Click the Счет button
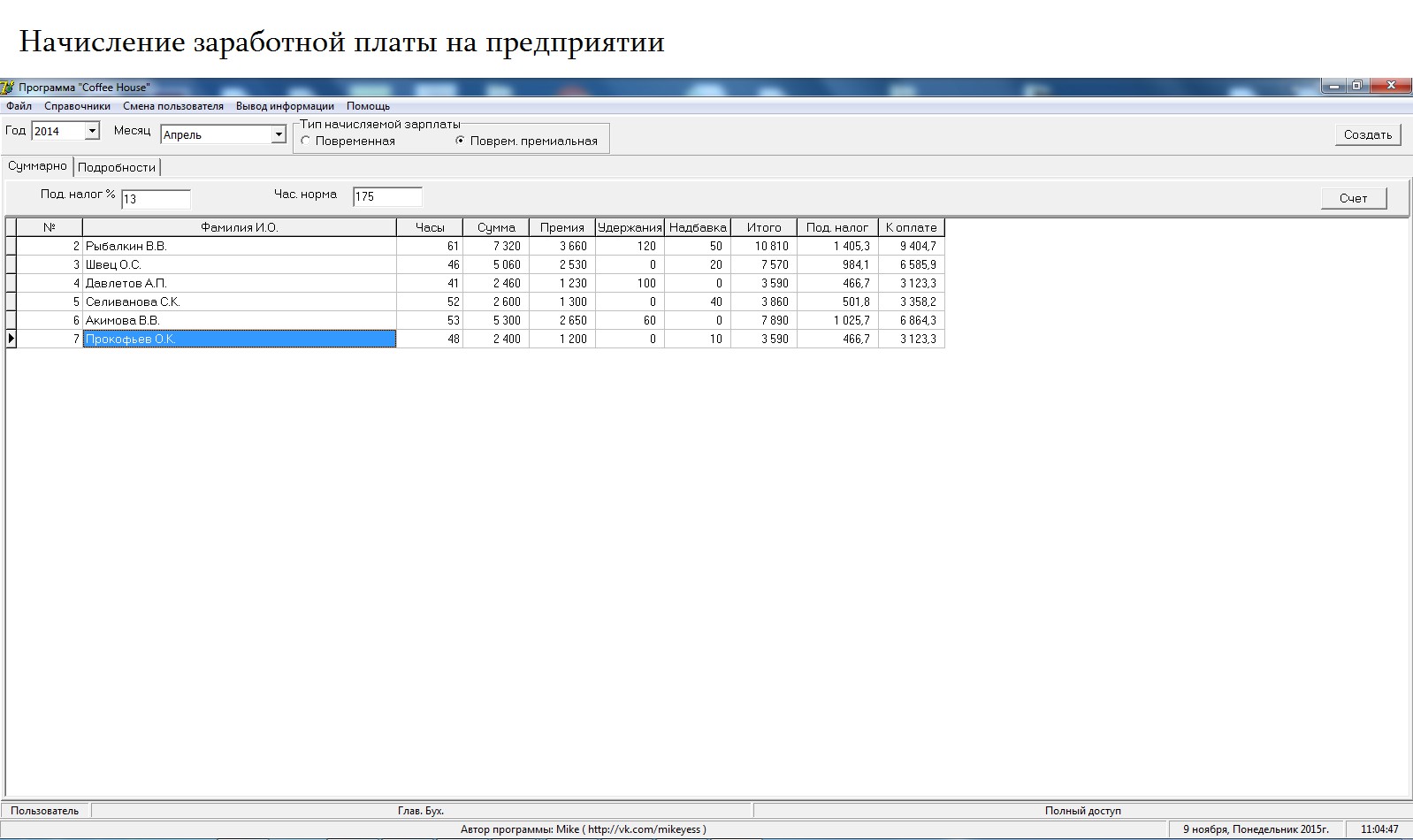This screenshot has width=1413, height=840. pos(1354,198)
